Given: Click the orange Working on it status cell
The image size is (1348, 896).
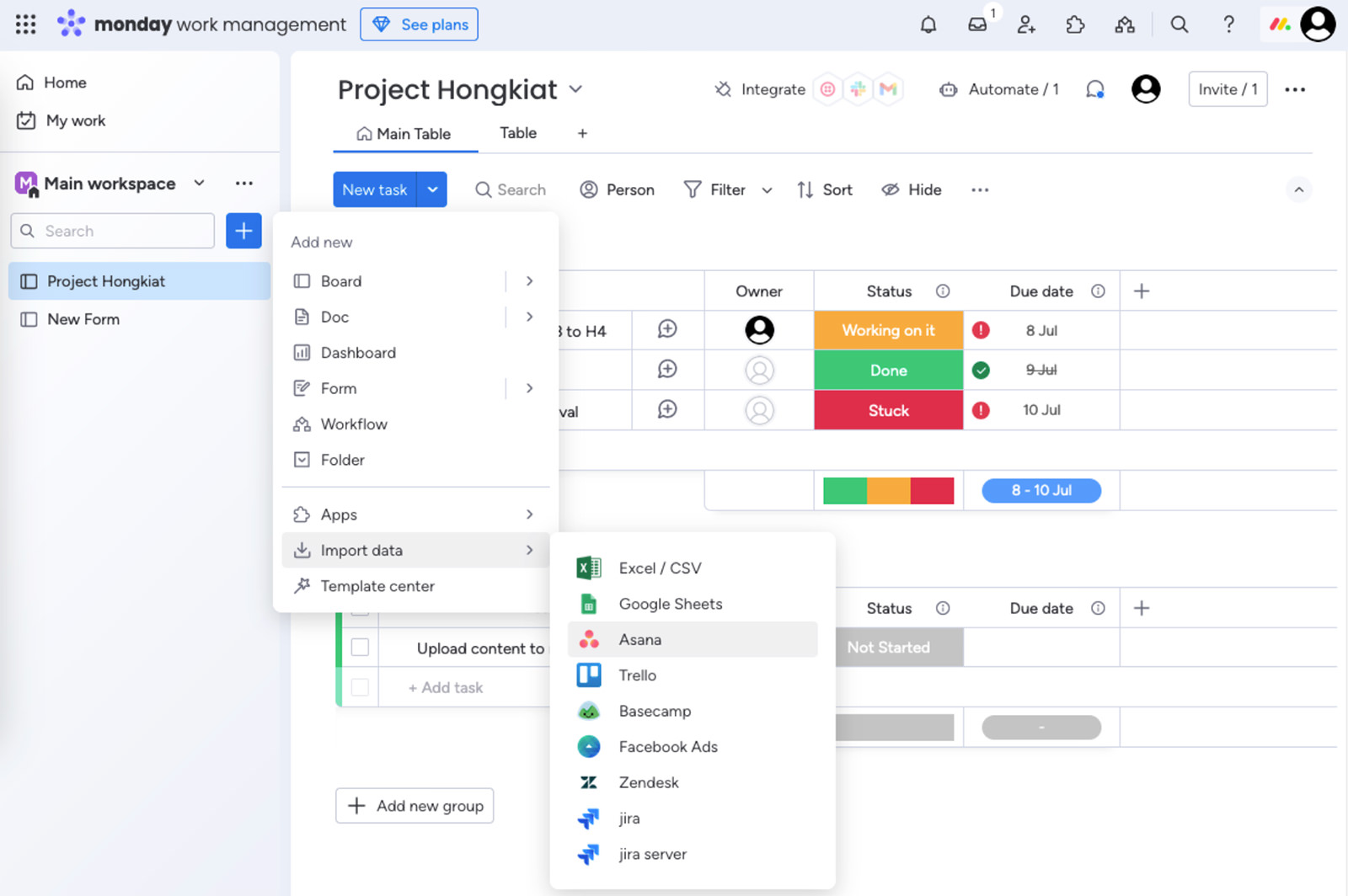Looking at the screenshot, I should (888, 330).
